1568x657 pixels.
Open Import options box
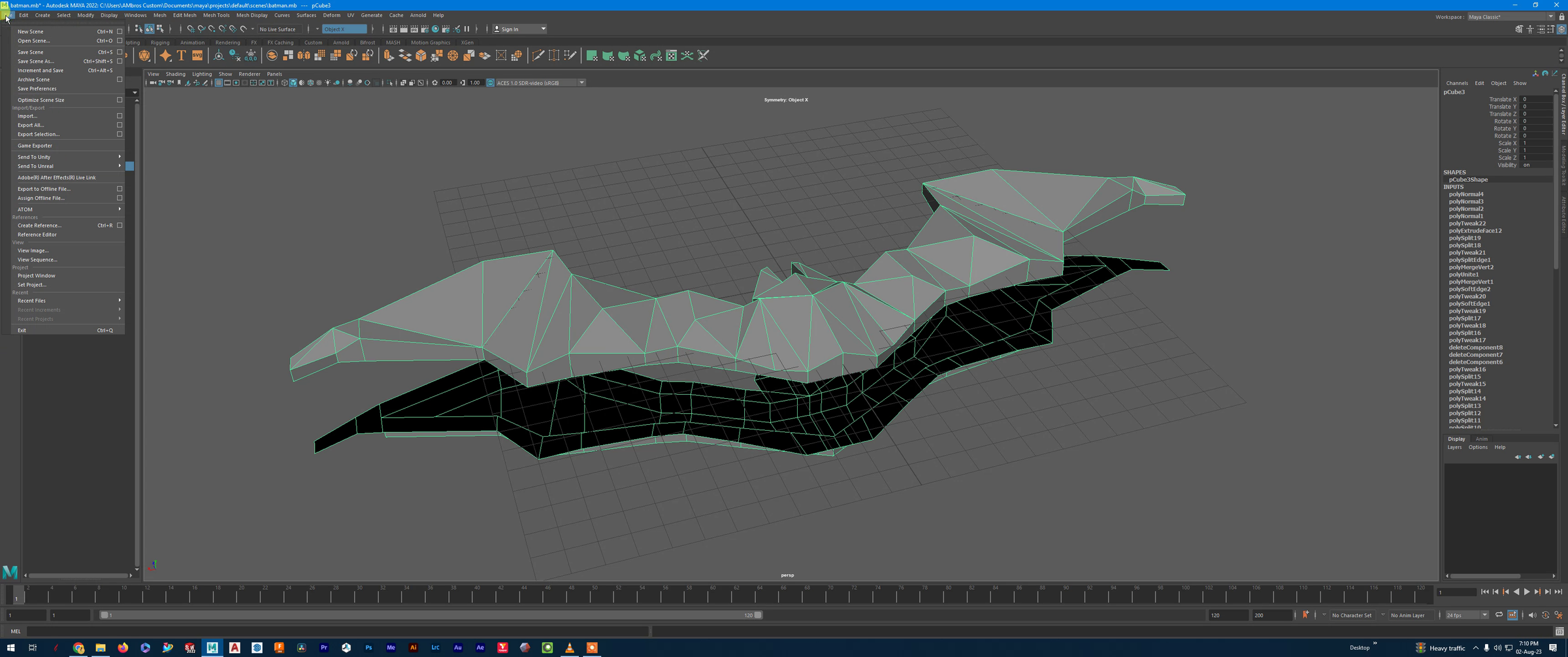(x=120, y=116)
